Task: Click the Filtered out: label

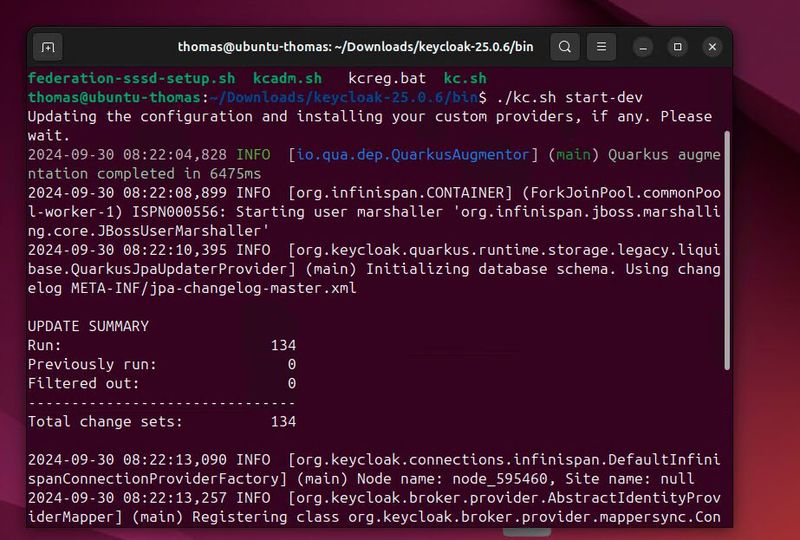Action: pyautogui.click(x=84, y=383)
